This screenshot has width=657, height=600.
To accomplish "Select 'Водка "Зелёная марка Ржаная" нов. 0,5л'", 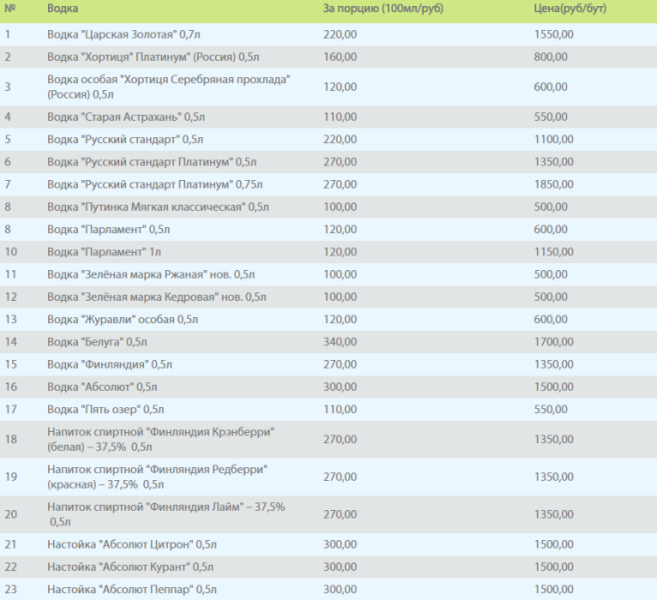I will click(x=151, y=274).
